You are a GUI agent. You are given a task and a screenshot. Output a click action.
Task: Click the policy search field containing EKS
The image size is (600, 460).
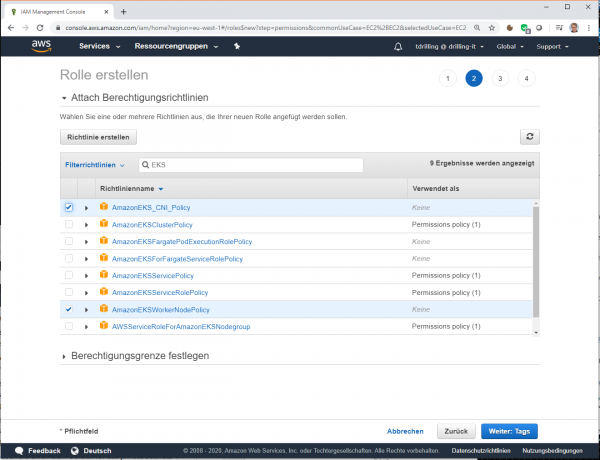251,165
